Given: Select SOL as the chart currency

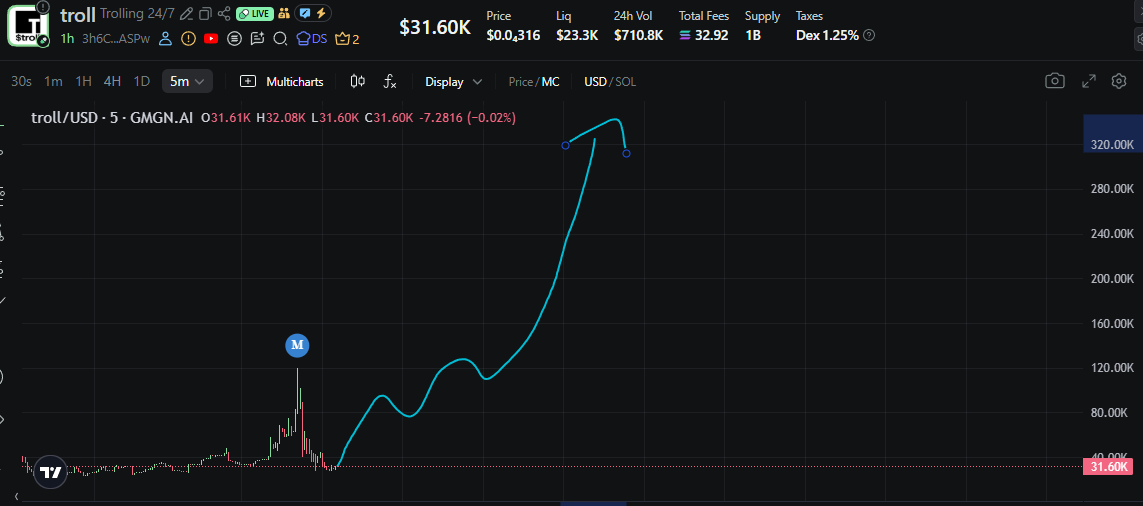Looking at the screenshot, I should pyautogui.click(x=625, y=82).
